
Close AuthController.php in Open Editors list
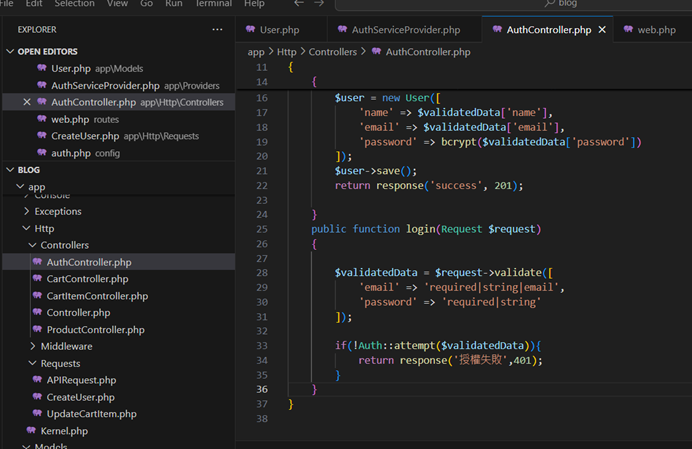pos(27,102)
